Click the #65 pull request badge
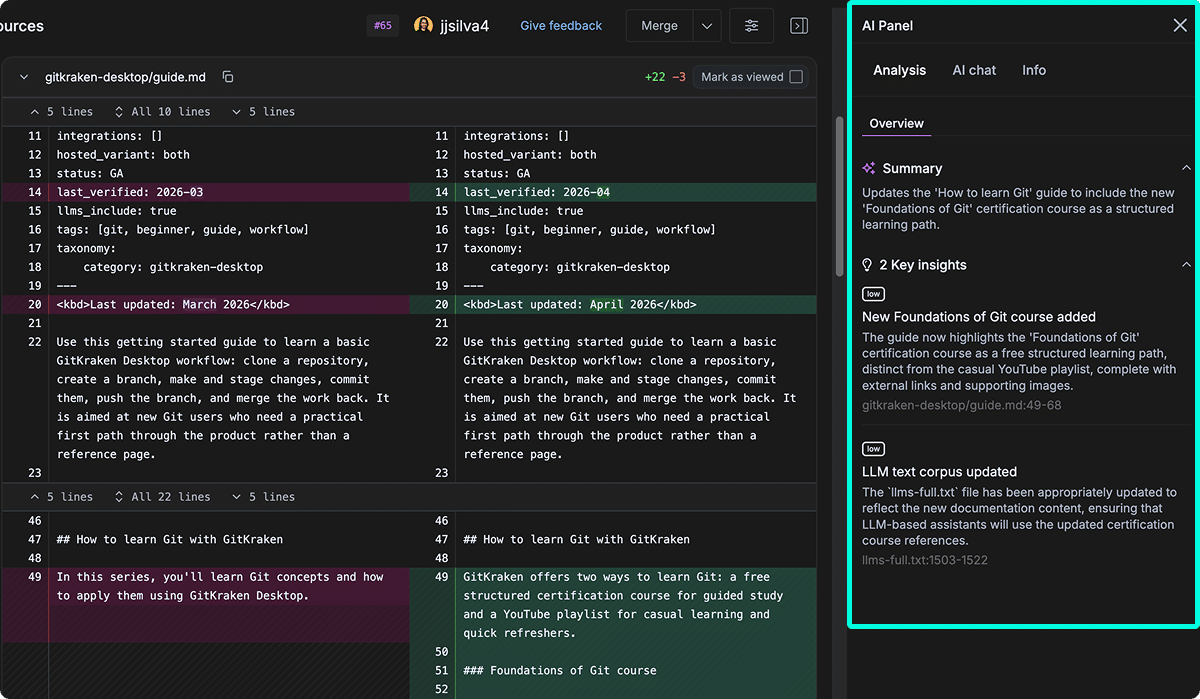The height and width of the screenshot is (699, 1200). pyautogui.click(x=383, y=26)
